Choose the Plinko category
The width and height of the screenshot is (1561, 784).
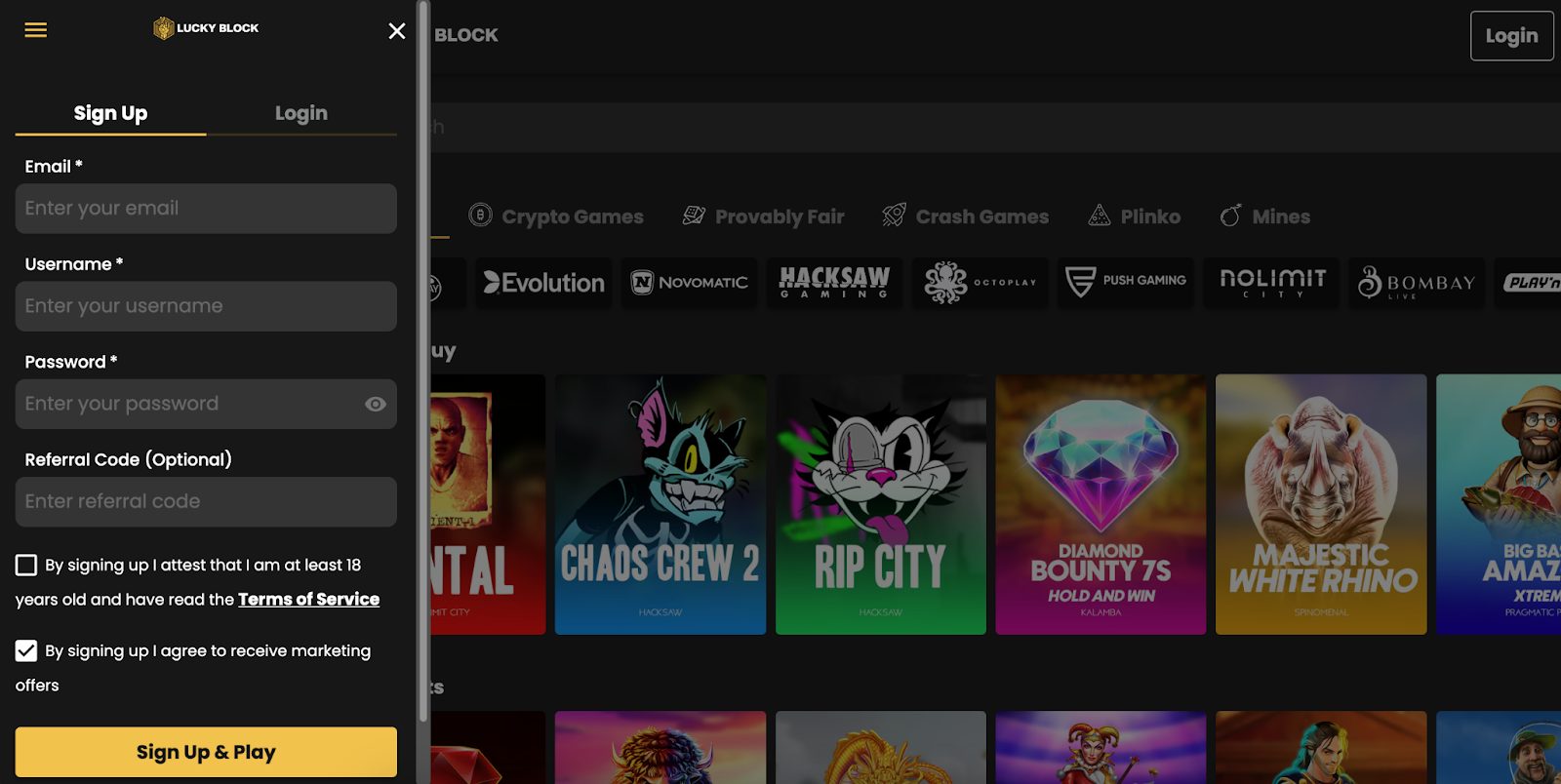[x=1135, y=216]
